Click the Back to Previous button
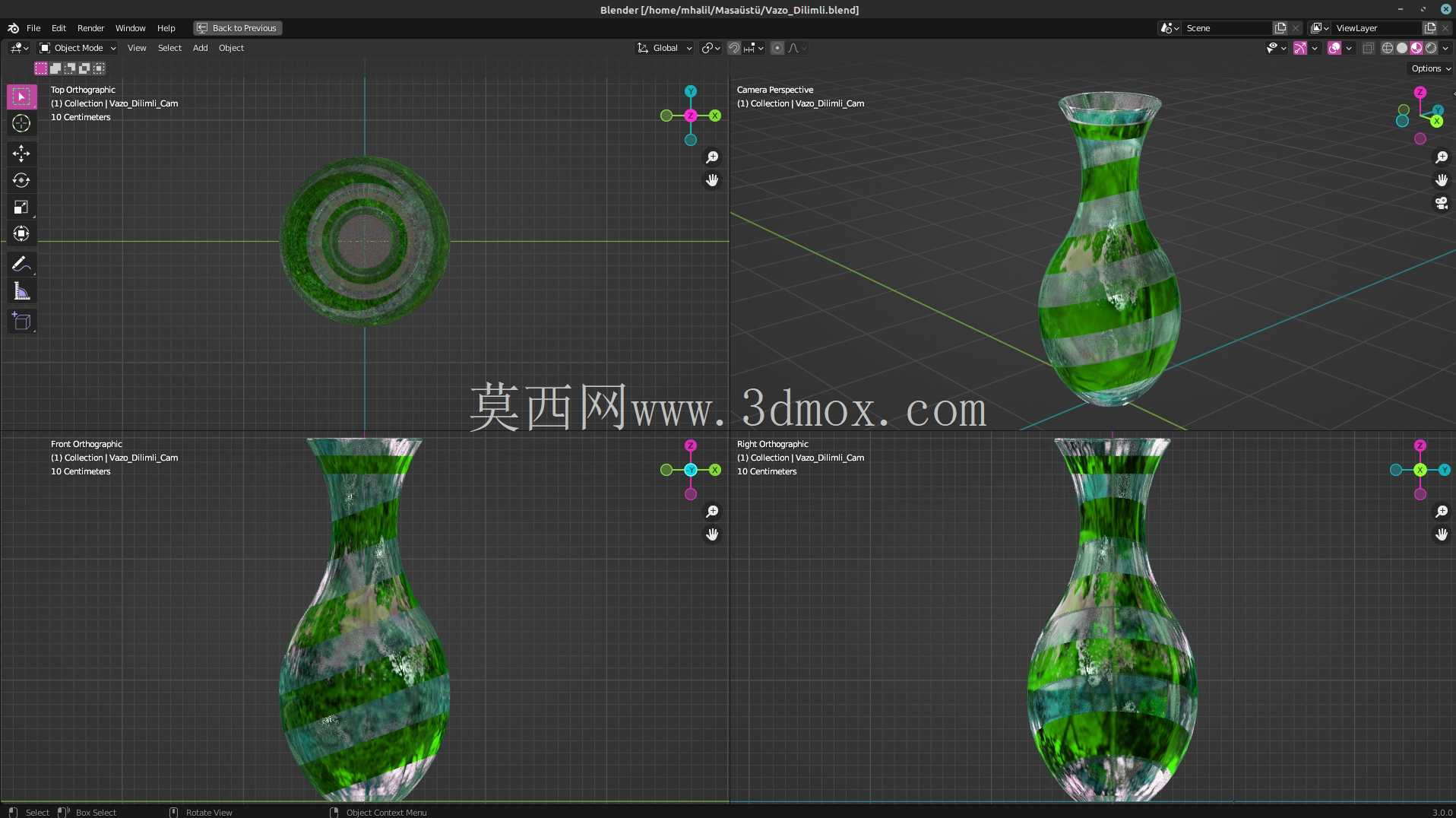Screen dimensions: 1456x818 pos(237,28)
